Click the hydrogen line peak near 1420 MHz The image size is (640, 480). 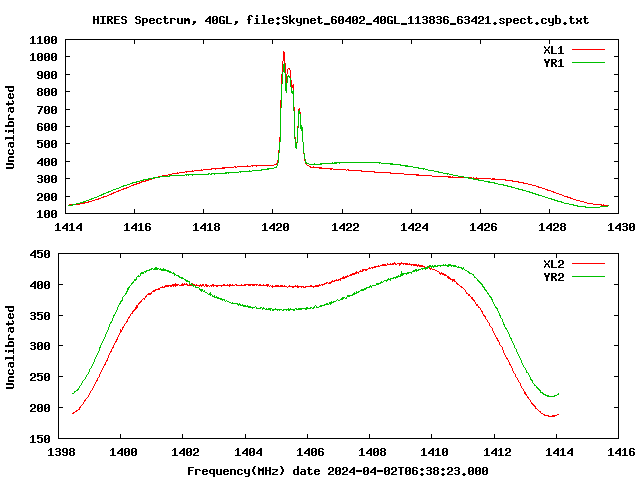[x=284, y=52]
